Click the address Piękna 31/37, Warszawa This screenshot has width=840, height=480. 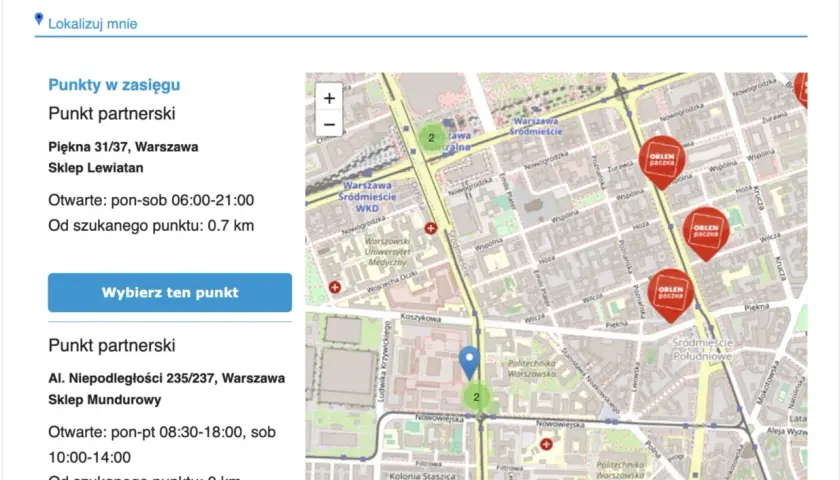coord(123,147)
